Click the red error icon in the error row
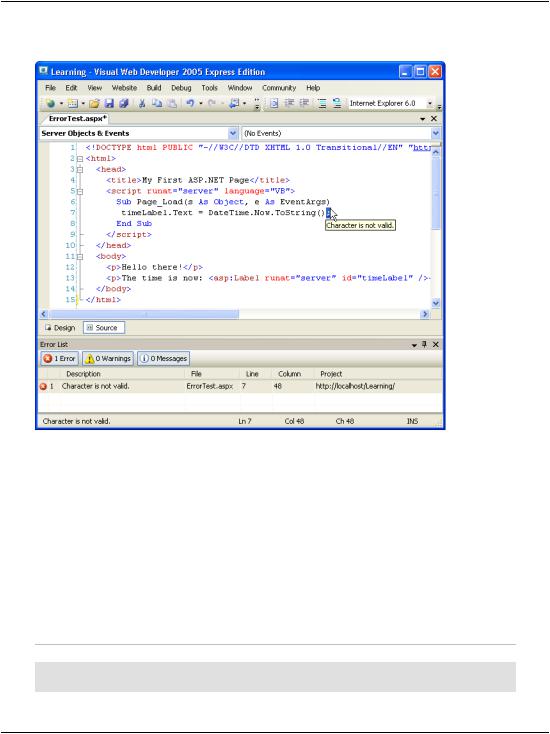 click(x=43, y=386)
